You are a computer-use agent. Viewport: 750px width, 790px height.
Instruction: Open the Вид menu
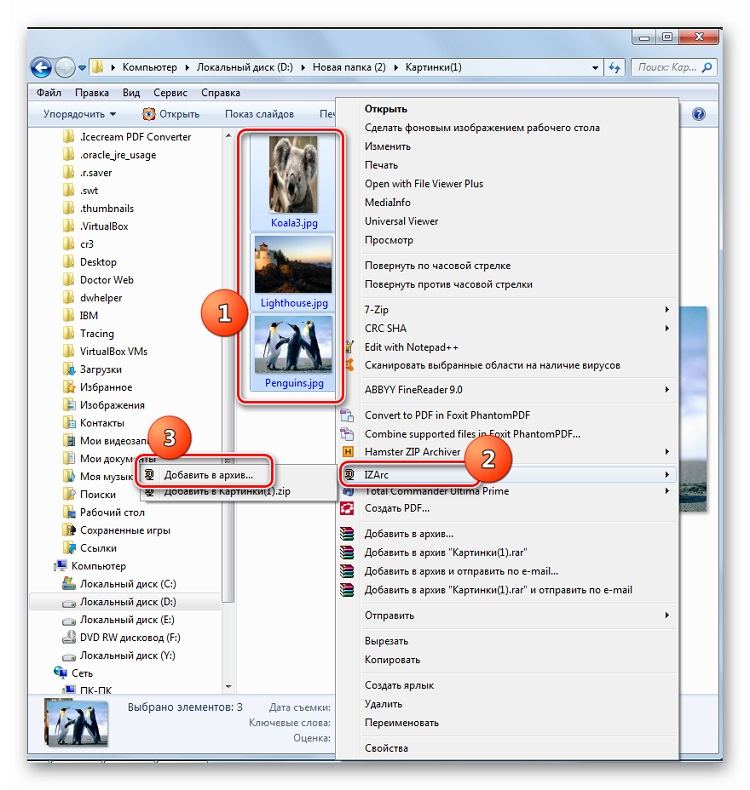tap(131, 93)
